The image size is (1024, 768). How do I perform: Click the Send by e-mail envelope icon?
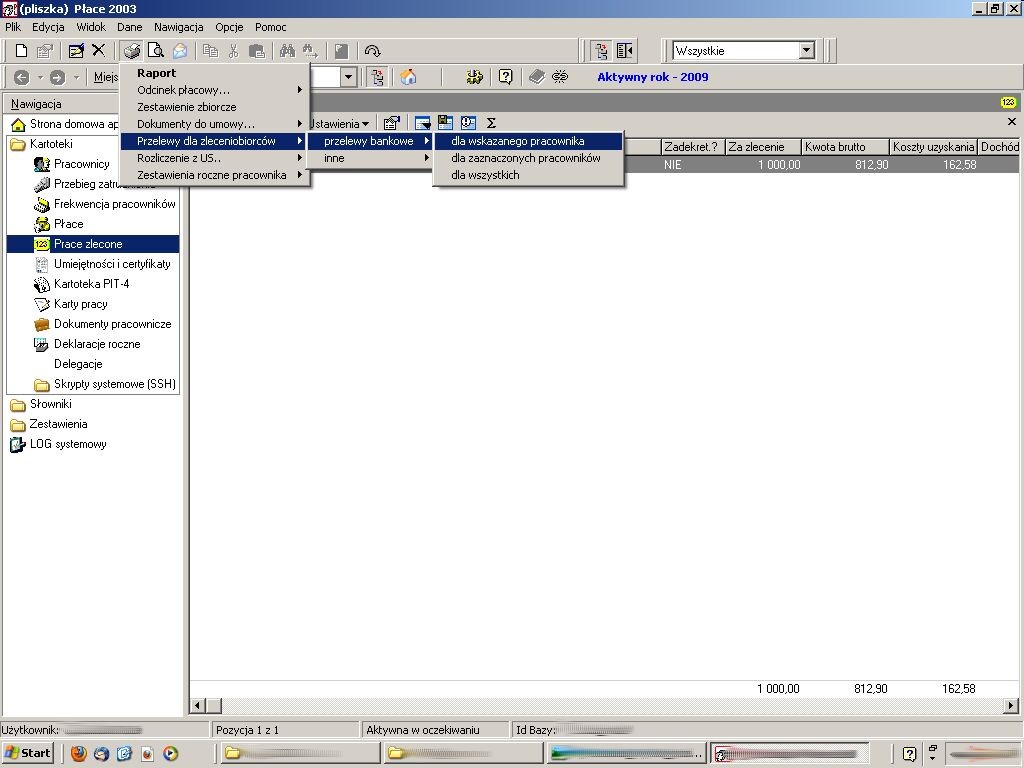(x=180, y=51)
